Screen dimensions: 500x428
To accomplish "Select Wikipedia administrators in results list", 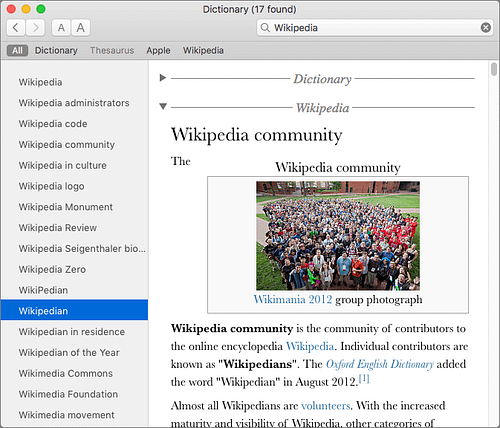I will click(75, 103).
